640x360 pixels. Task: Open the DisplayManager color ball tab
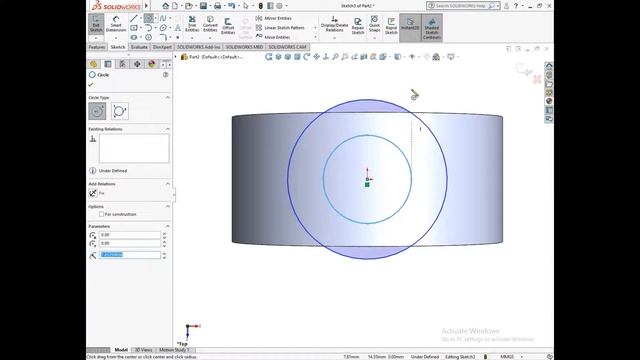point(151,64)
